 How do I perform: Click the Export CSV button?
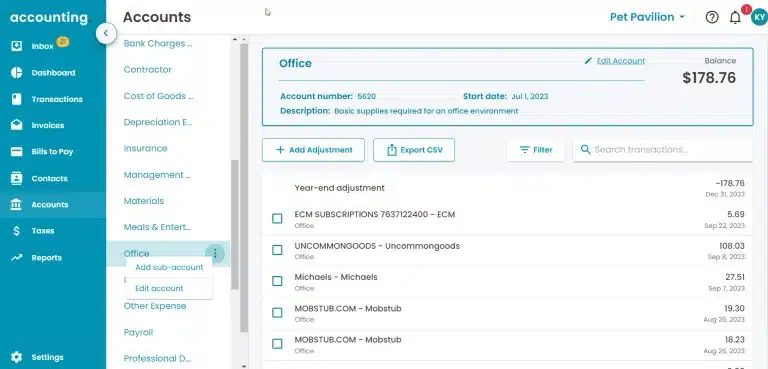414,150
